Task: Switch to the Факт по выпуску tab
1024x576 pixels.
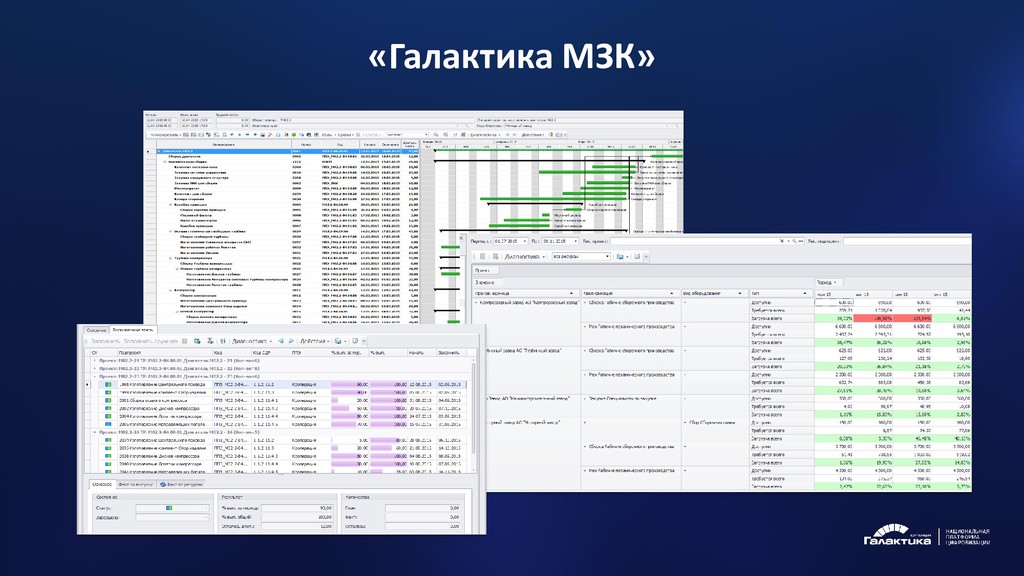Action: [135, 485]
